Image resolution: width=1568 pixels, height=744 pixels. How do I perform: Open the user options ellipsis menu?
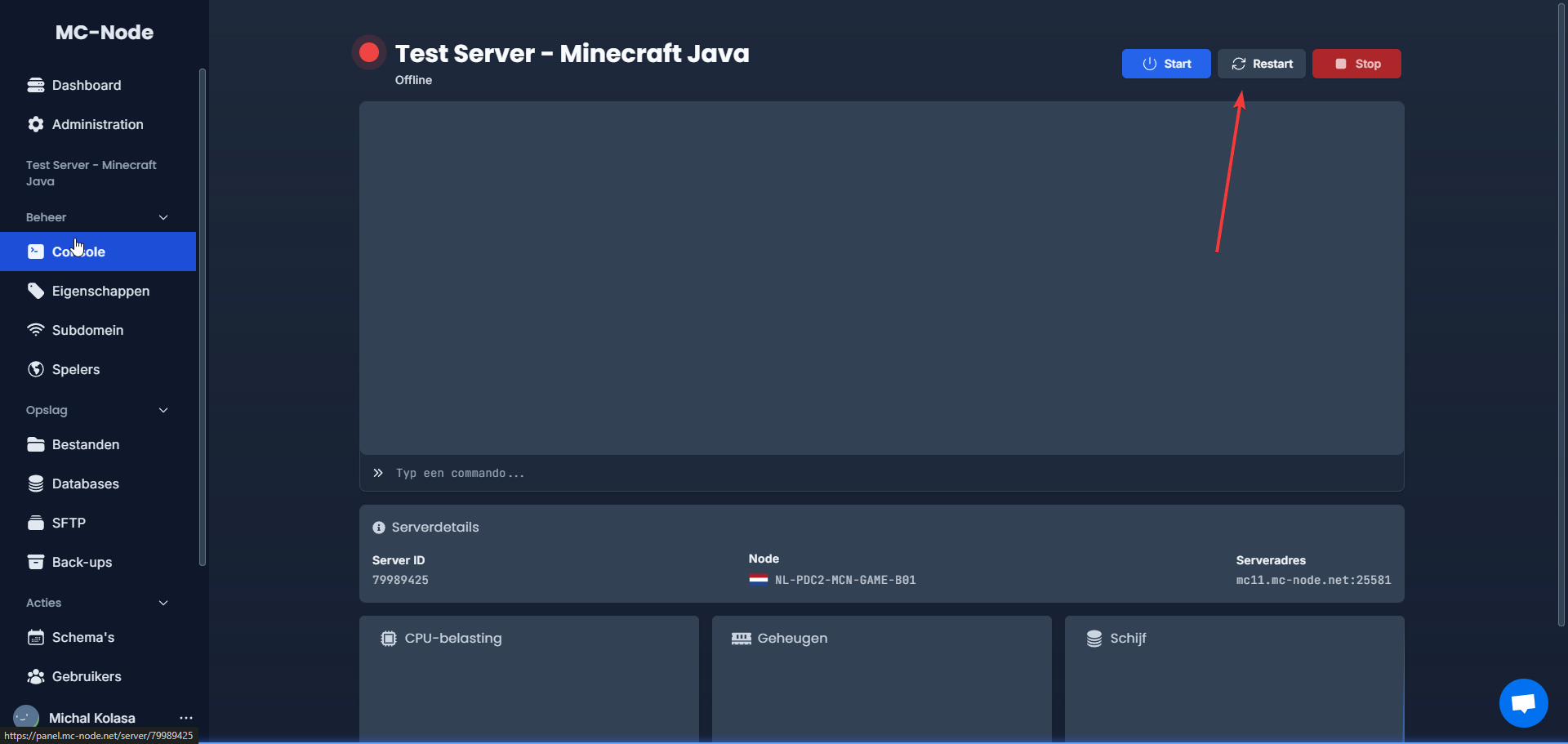(x=186, y=718)
